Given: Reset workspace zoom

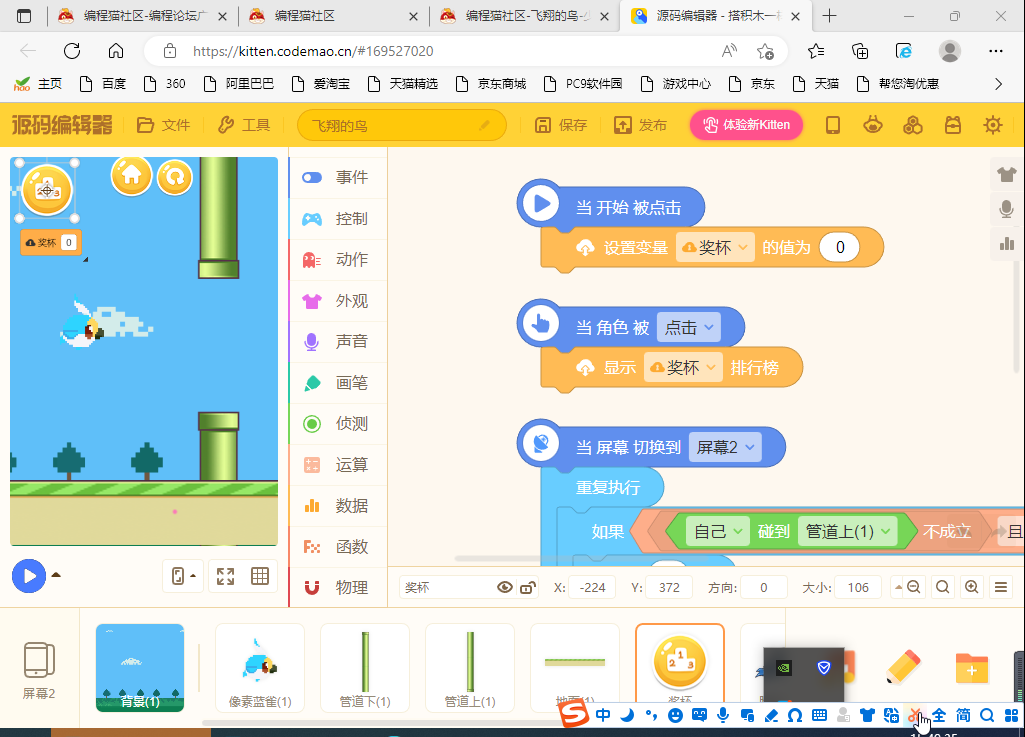Looking at the screenshot, I should point(943,587).
